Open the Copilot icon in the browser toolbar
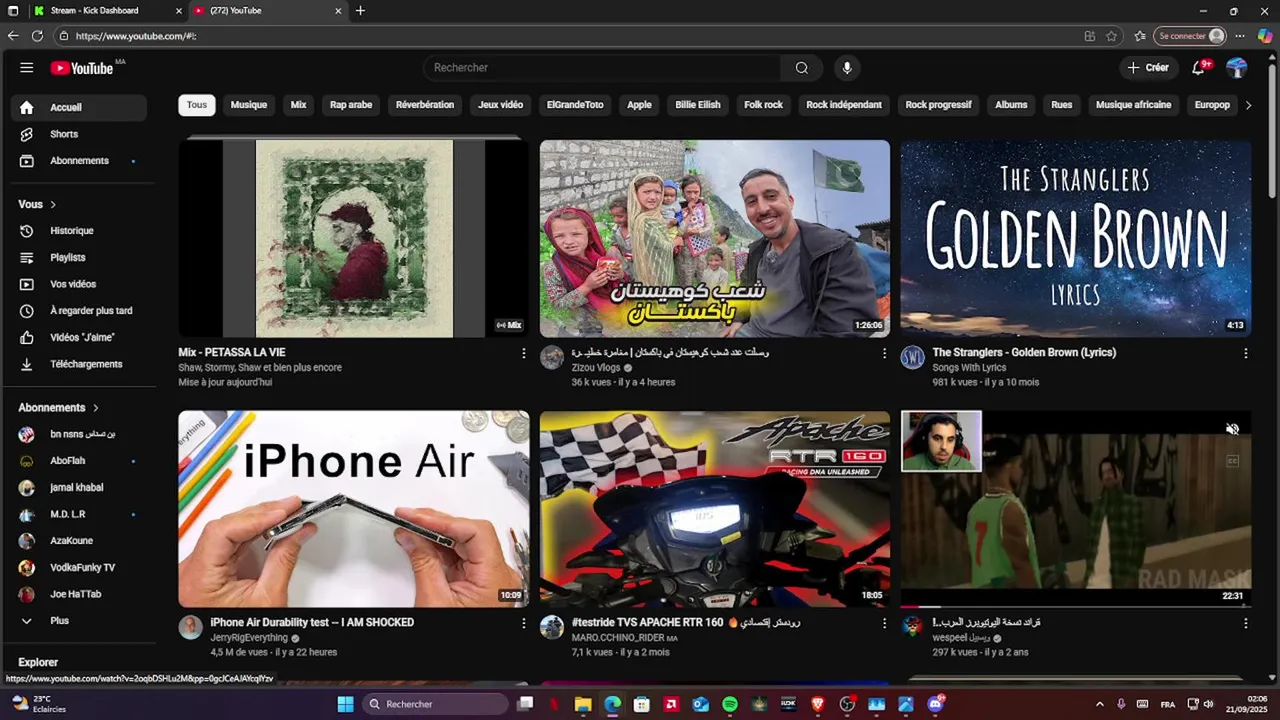The width and height of the screenshot is (1280, 720). [1265, 36]
